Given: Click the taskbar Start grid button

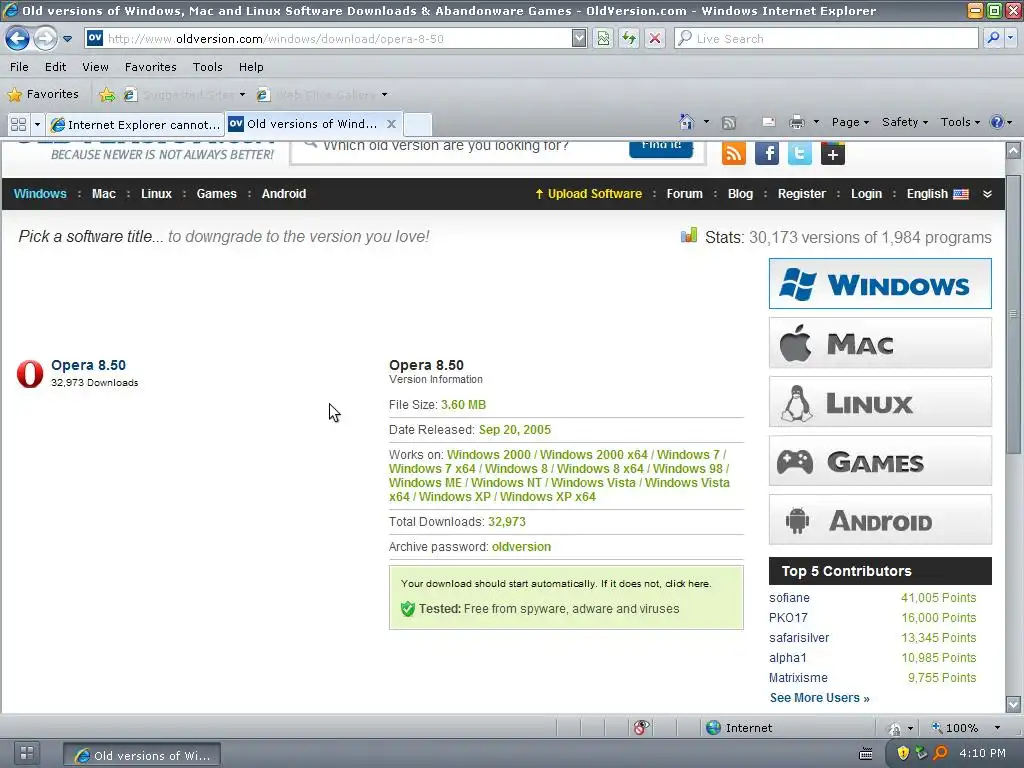Looking at the screenshot, I should [x=27, y=753].
